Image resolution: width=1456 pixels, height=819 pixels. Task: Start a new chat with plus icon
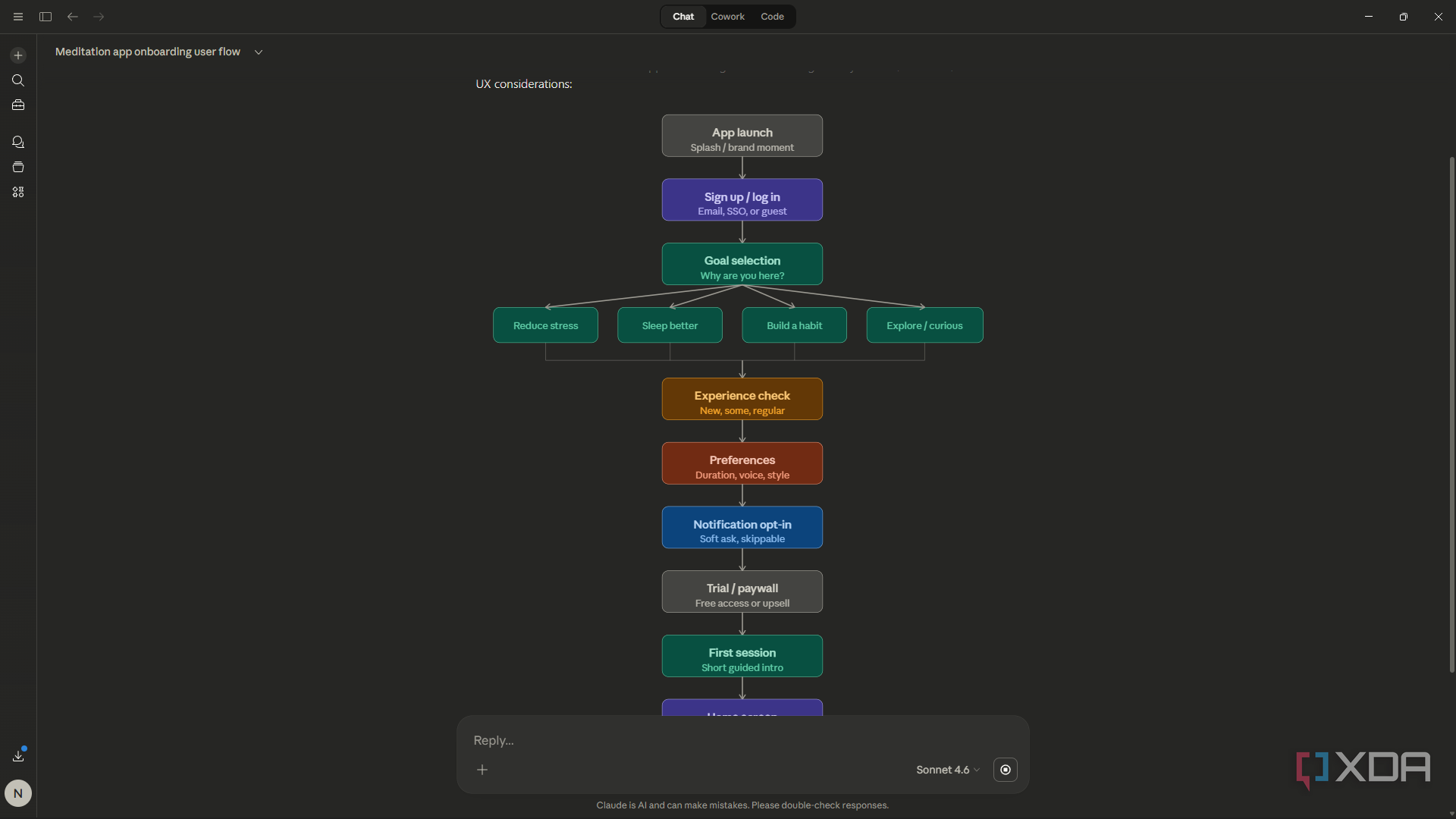tap(18, 55)
